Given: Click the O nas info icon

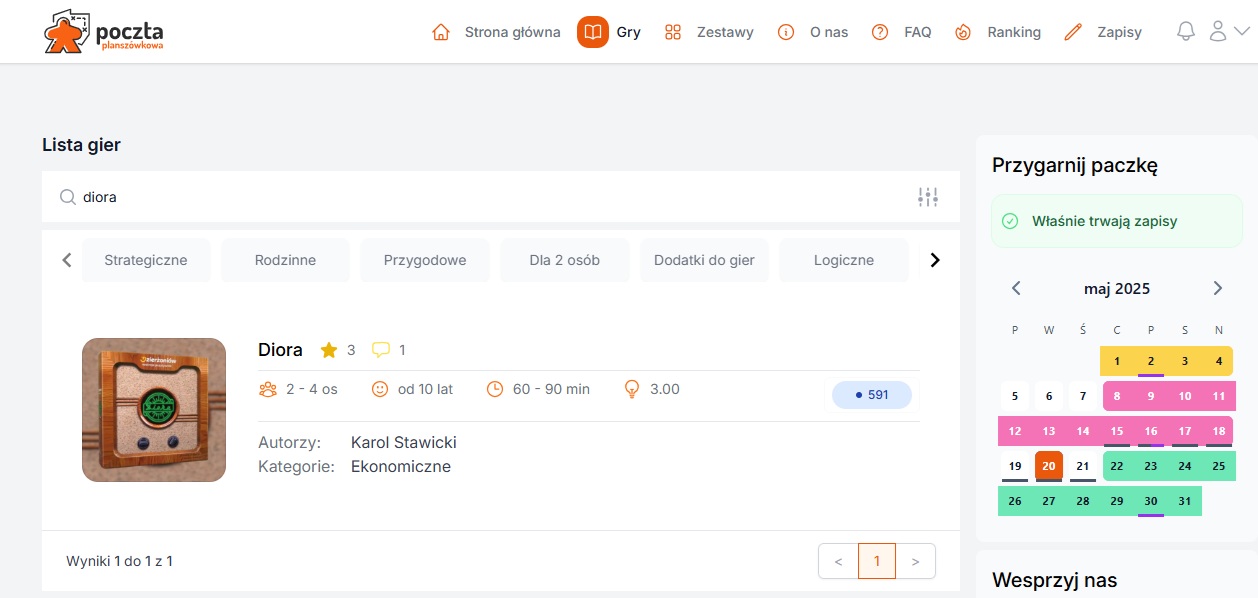Looking at the screenshot, I should 786,32.
